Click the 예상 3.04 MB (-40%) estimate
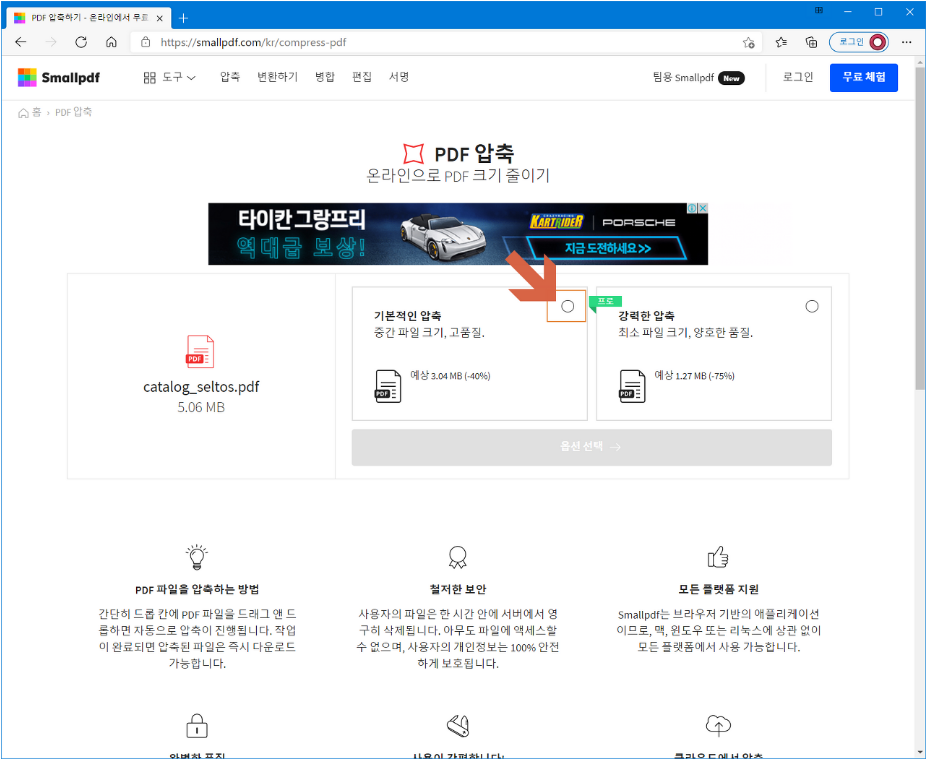Screen dimensions: 926x759 tap(451, 376)
